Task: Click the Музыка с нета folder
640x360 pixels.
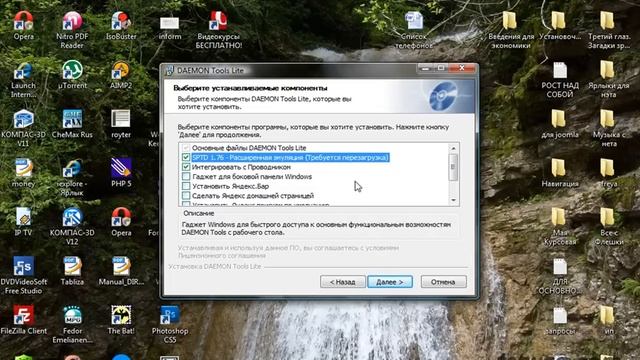Action: (x=609, y=128)
